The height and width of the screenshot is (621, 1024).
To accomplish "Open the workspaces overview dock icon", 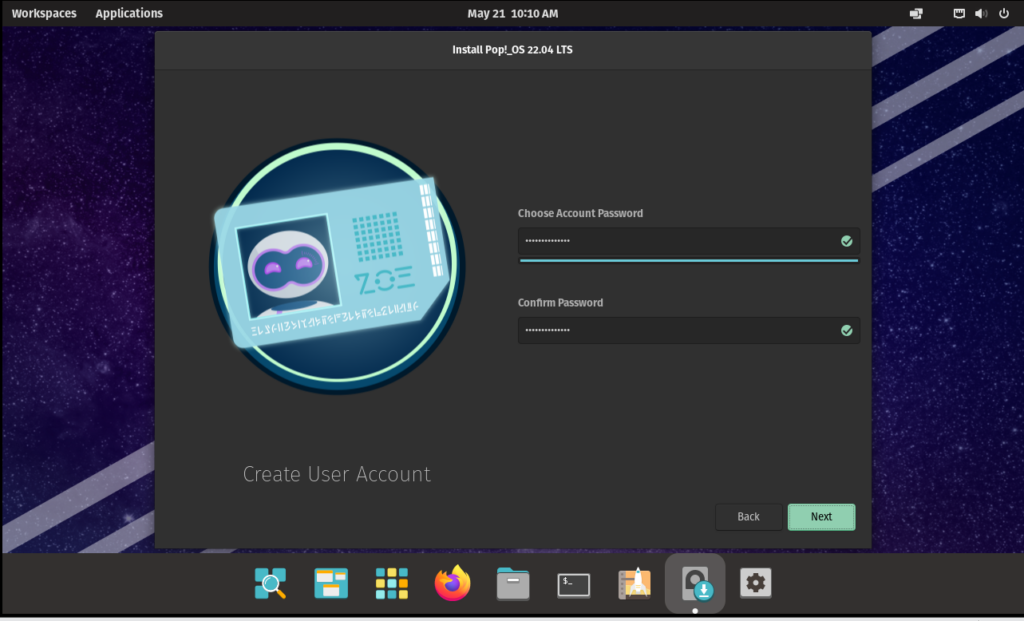I will point(331,583).
